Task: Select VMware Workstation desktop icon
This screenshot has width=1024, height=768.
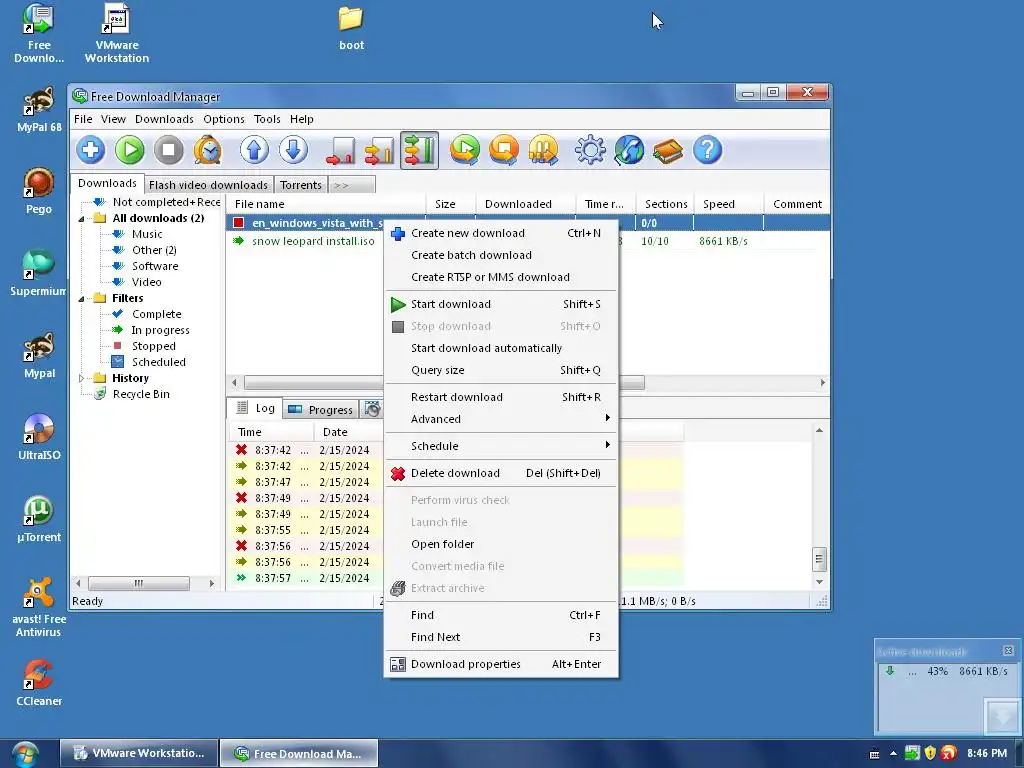Action: (x=117, y=33)
